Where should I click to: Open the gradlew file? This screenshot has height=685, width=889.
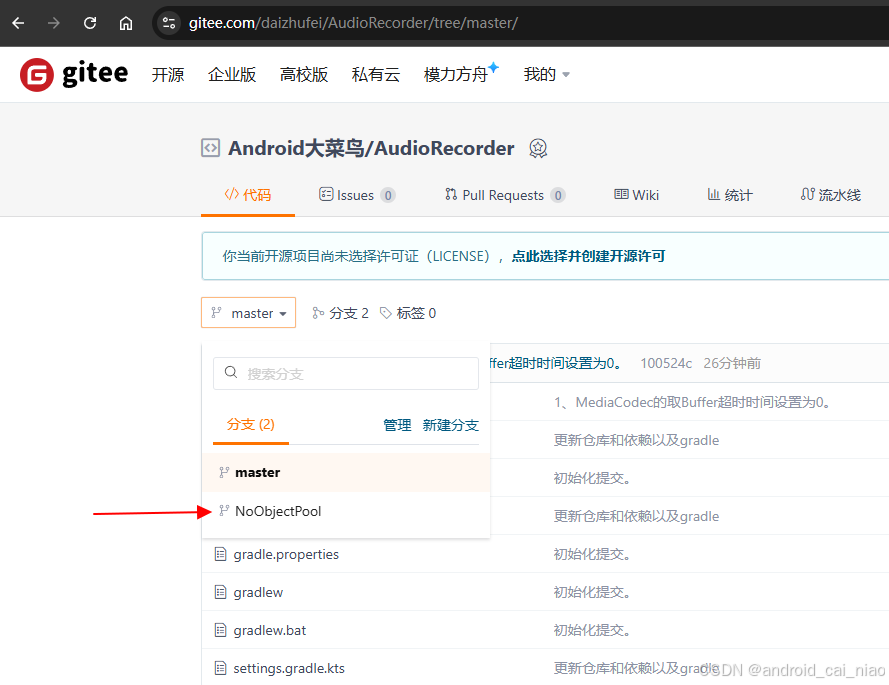[x=258, y=592]
